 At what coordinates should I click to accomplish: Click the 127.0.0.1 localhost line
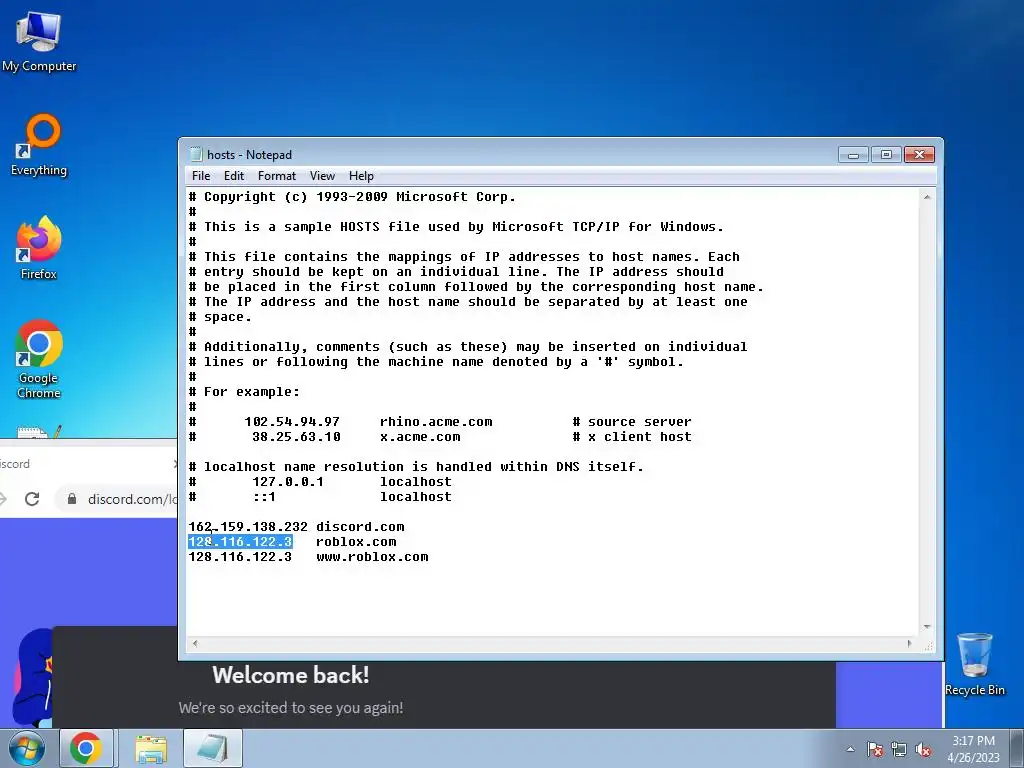coord(320,482)
